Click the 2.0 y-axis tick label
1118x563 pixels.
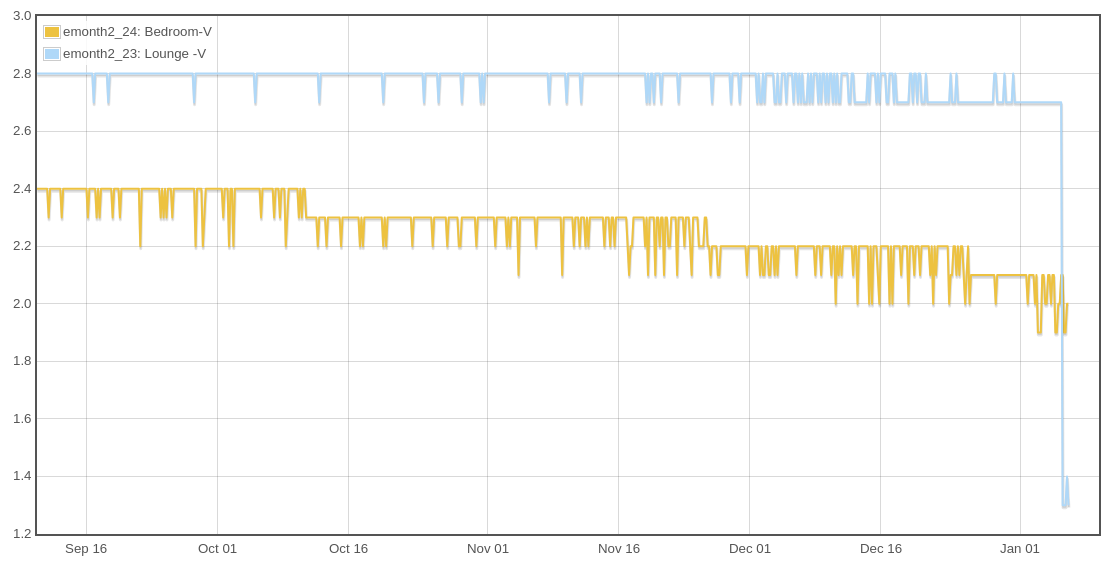click(22, 303)
